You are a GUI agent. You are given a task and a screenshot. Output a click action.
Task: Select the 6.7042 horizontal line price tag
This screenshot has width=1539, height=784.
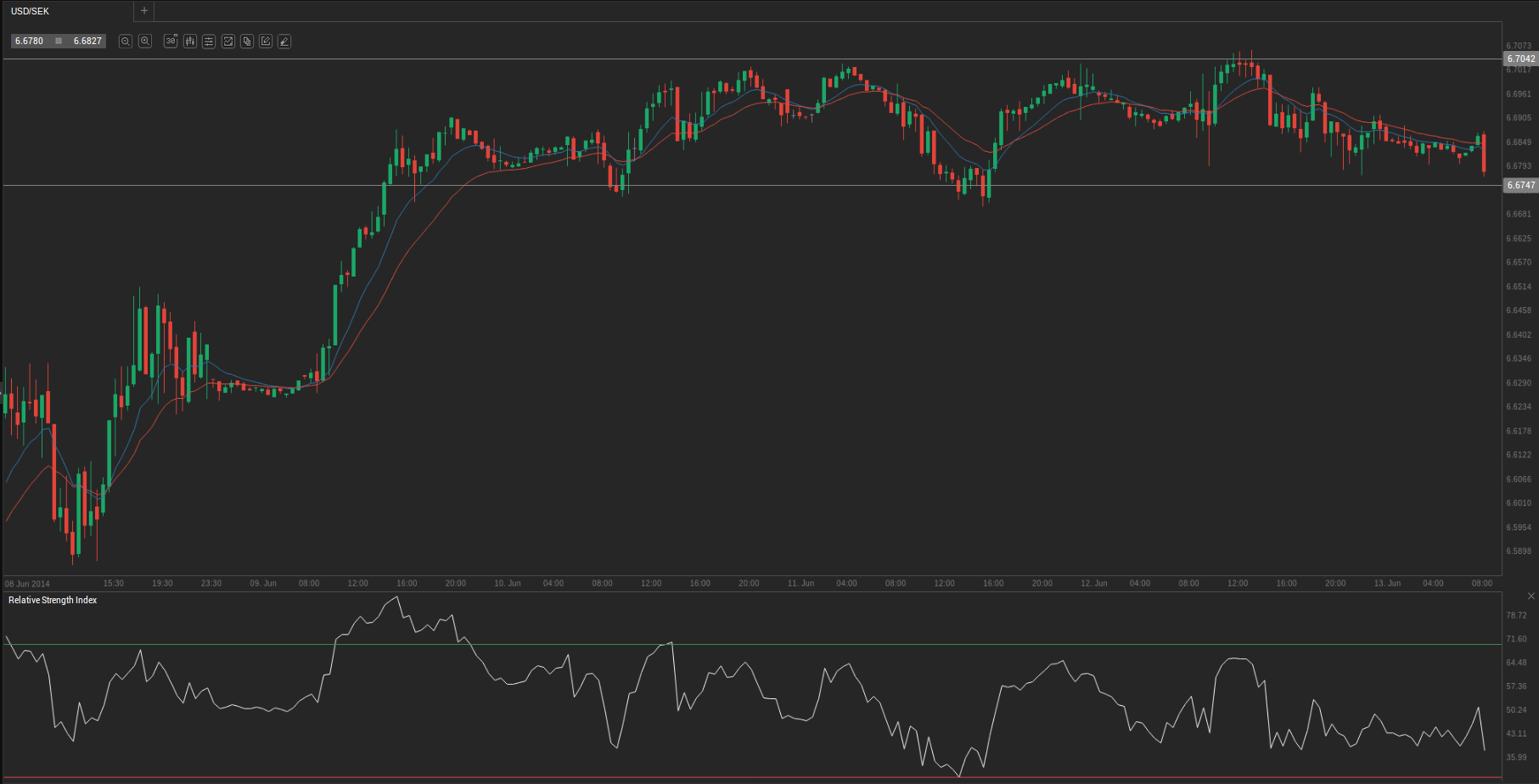pos(1520,59)
